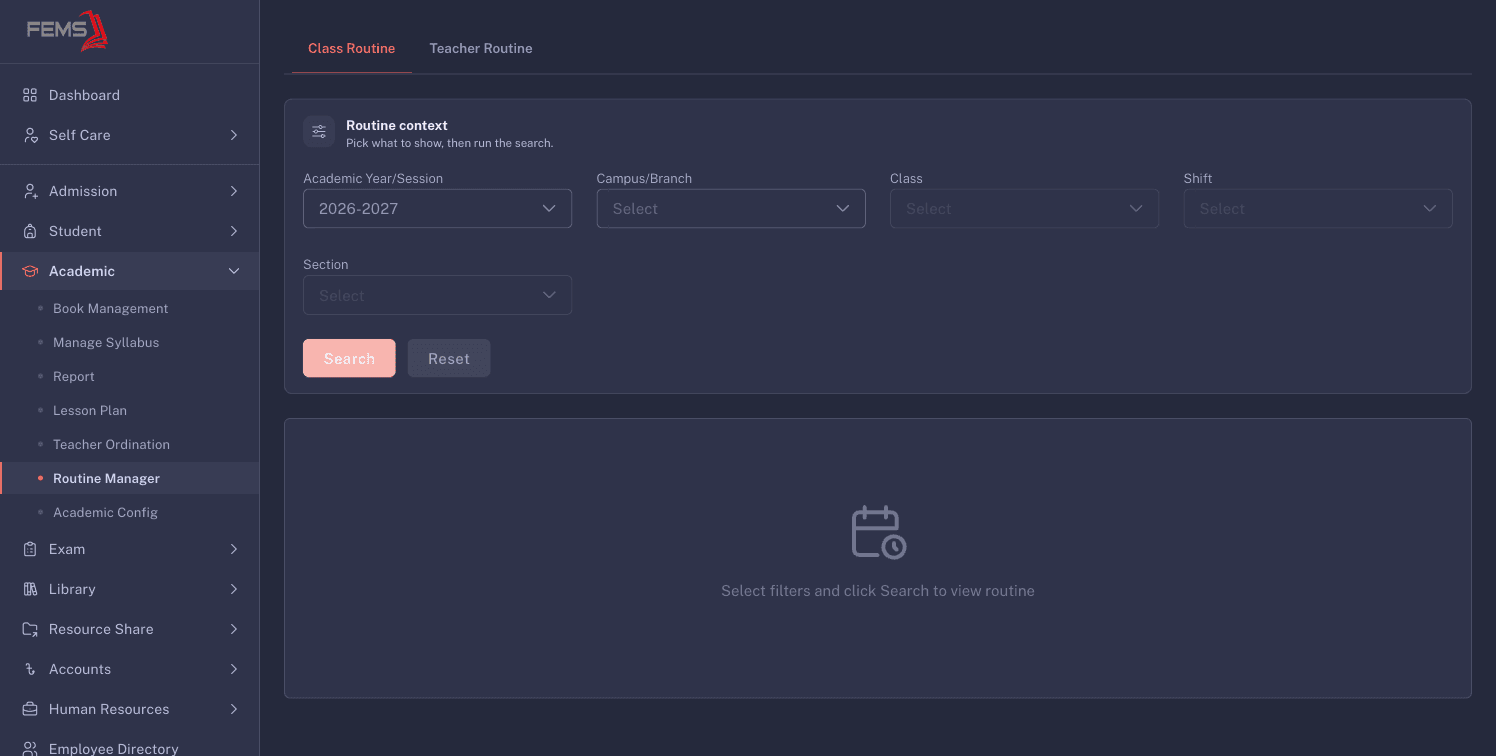
Task: Click the Academic graduation cap icon
Action: point(30,271)
